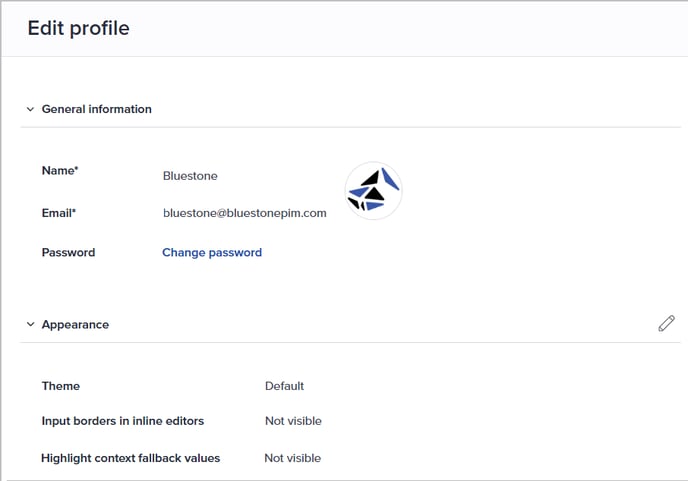
Task: Click the divider line under General information
Action: click(x=350, y=127)
